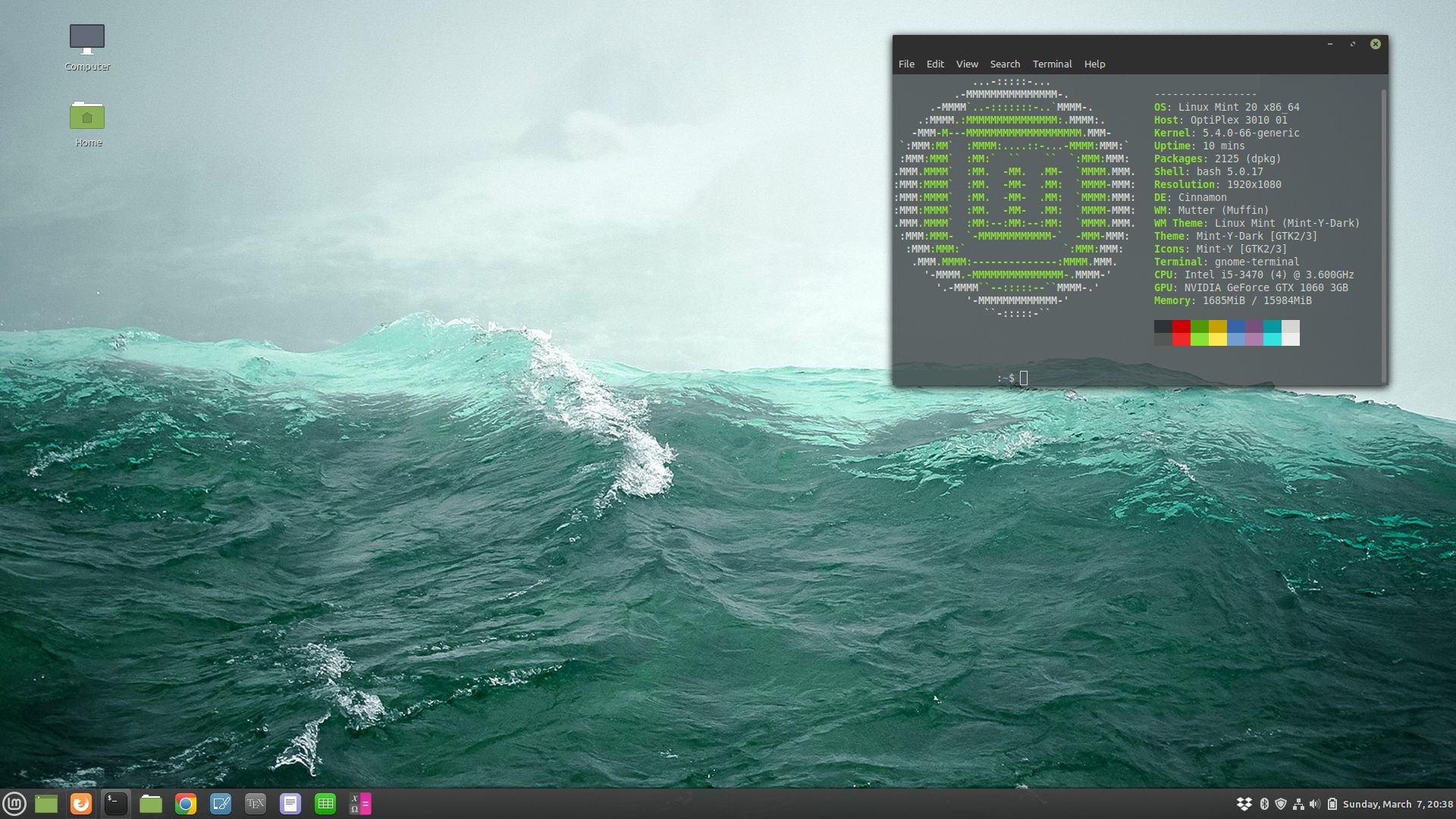Click the neofetch color palette blocks

tap(1227, 332)
